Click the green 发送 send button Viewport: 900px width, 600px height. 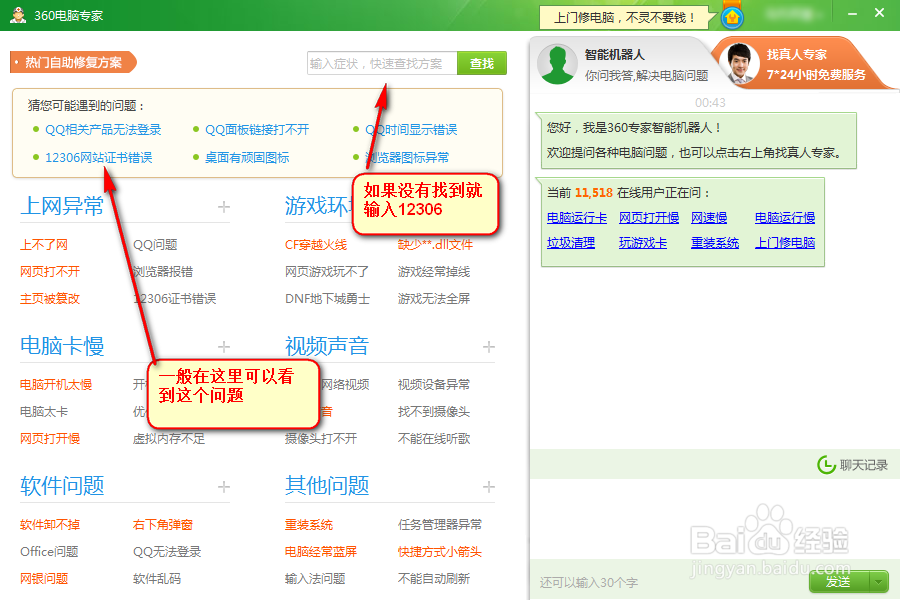point(839,582)
